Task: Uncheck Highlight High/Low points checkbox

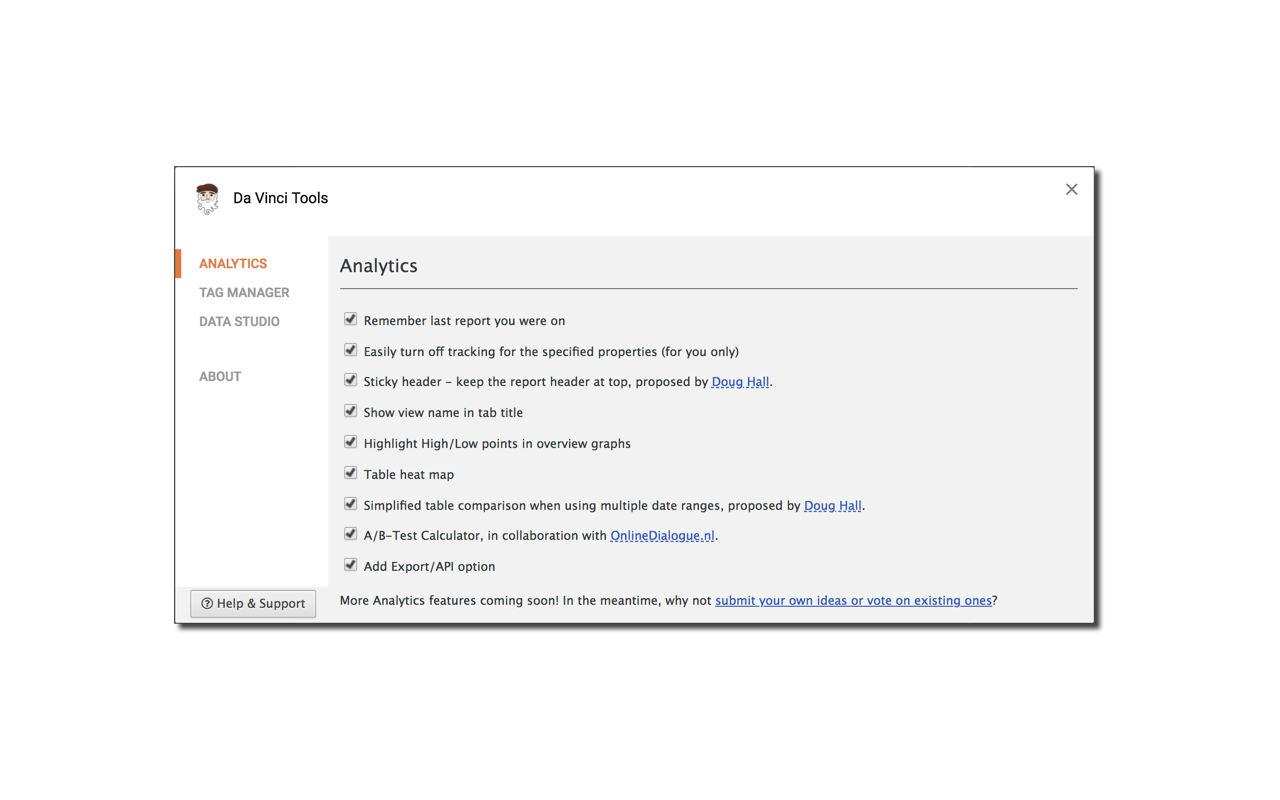Action: [x=350, y=442]
